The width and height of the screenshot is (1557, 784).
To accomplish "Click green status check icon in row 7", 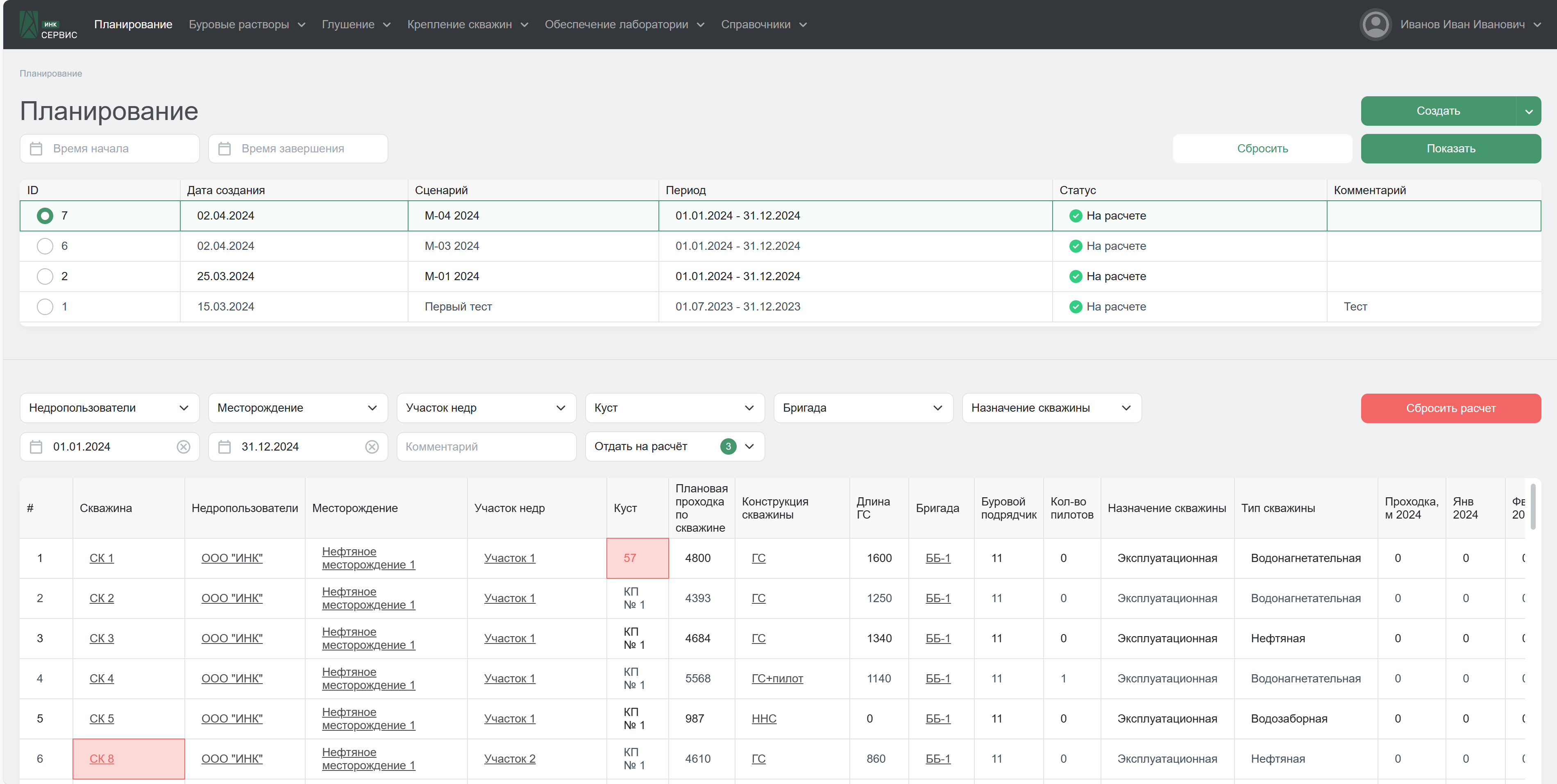I will [1076, 216].
